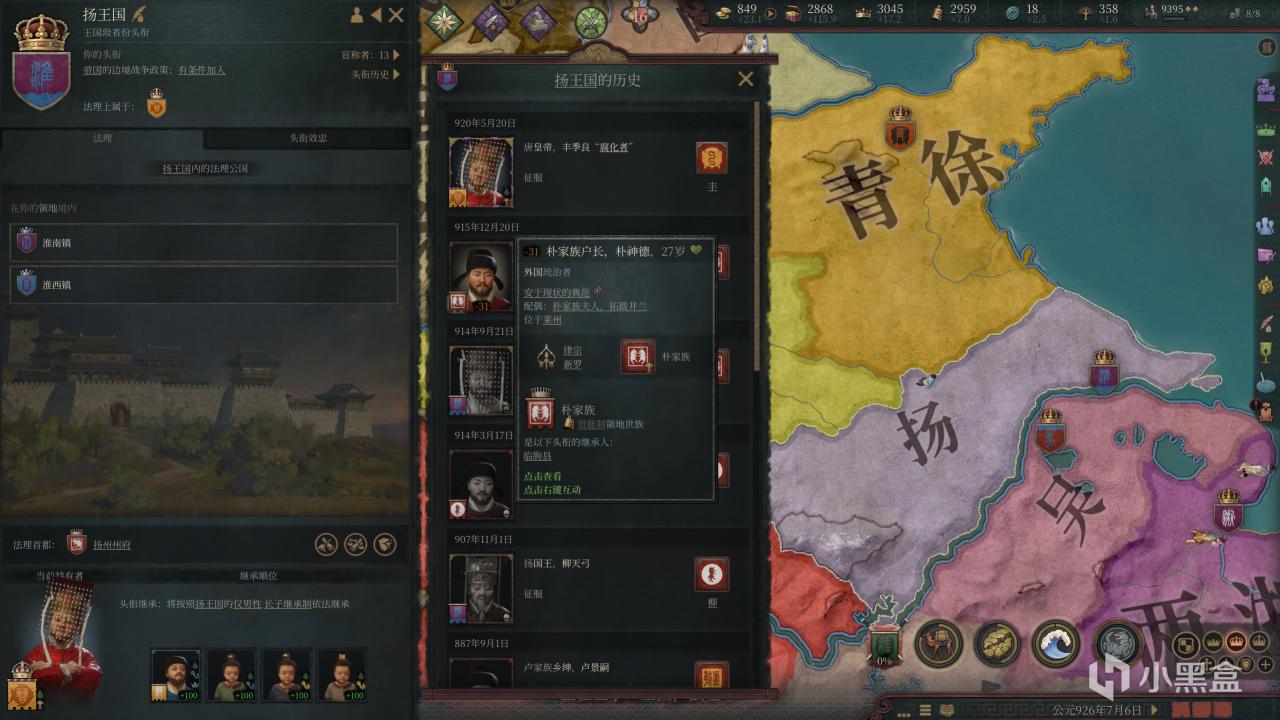Switch to the 头衔效忠 tab
The image size is (1280, 720).
[x=308, y=138]
